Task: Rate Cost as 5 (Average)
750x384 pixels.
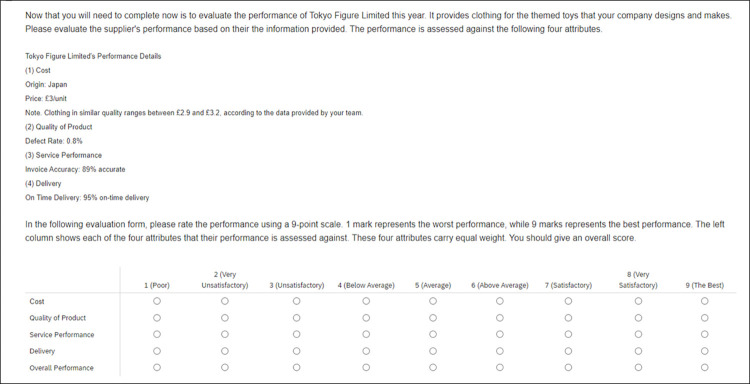Action: click(x=433, y=301)
